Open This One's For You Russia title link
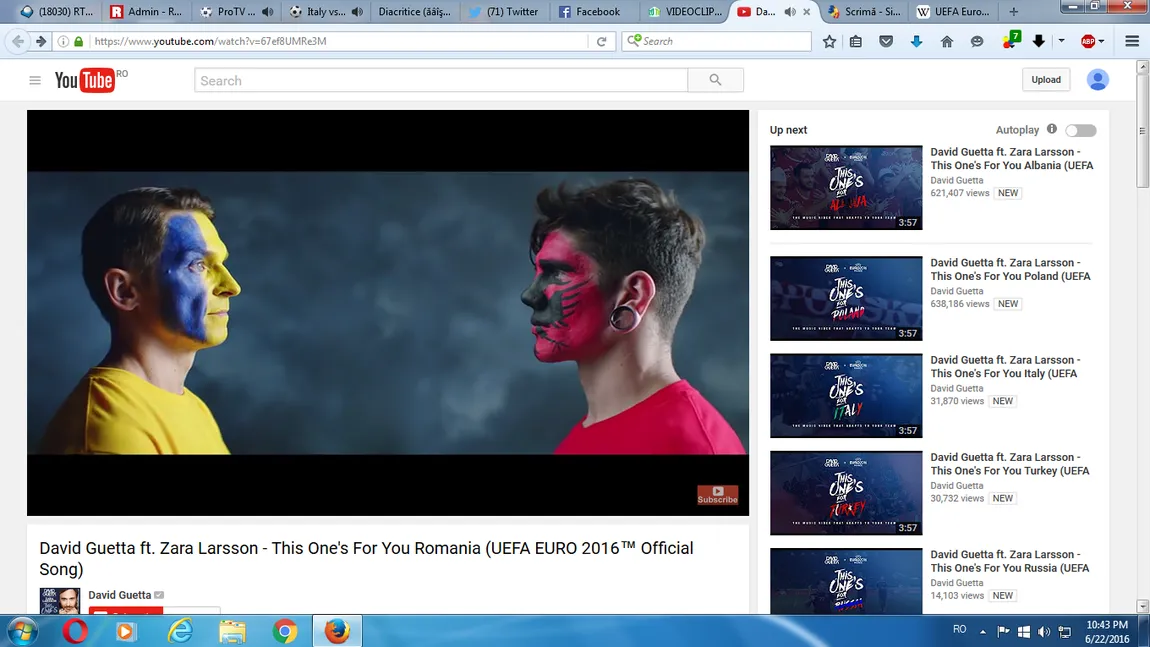Screen dimensions: 1150x647 click(1009, 561)
